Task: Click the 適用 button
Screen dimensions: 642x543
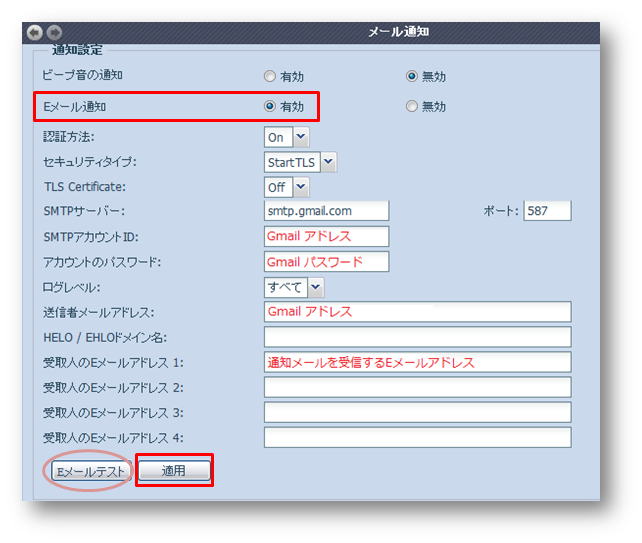Action: pos(174,471)
